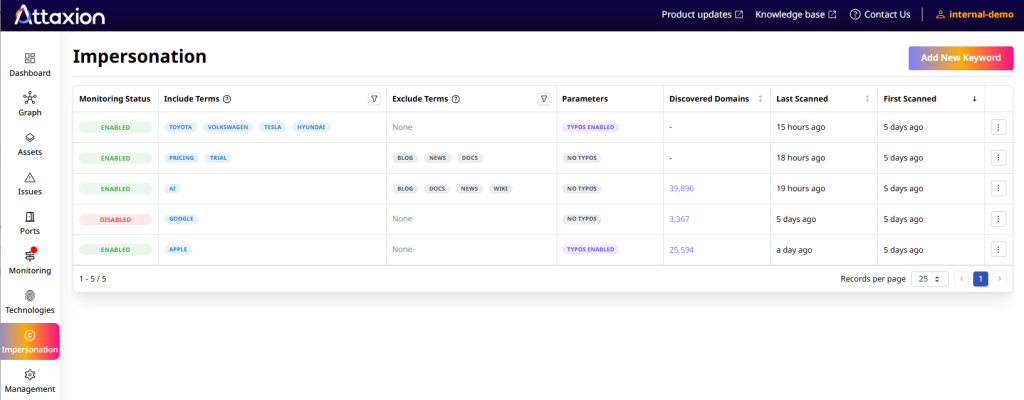The height and width of the screenshot is (400, 1024).
Task: Open Monitoring with the red notification dot
Action: pyautogui.click(x=29, y=262)
